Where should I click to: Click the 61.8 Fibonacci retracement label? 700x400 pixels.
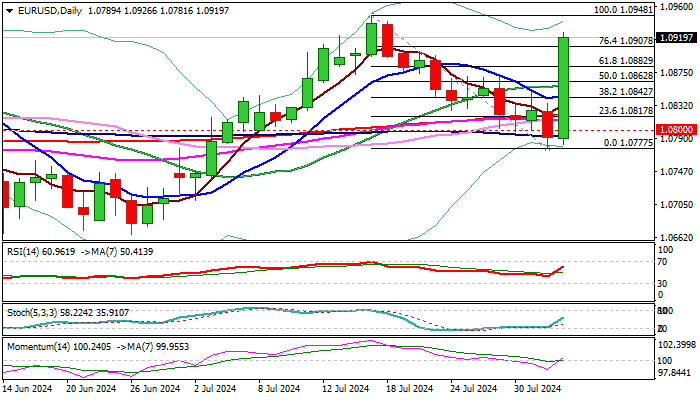click(x=626, y=60)
